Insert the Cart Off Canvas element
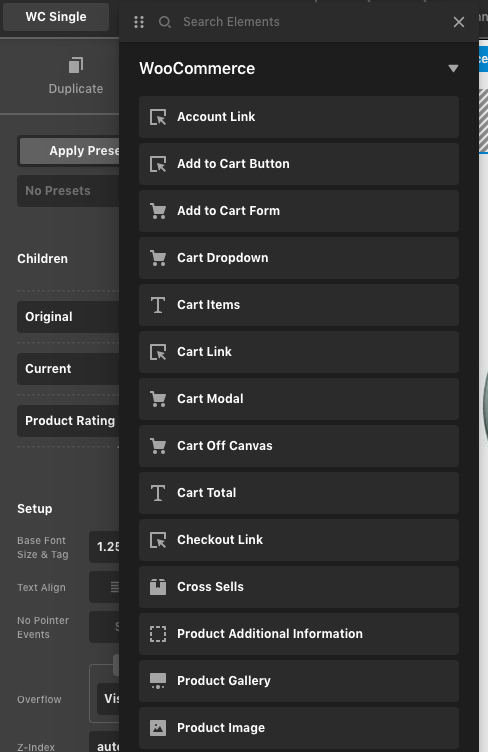Image resolution: width=488 pixels, height=752 pixels. (299, 446)
